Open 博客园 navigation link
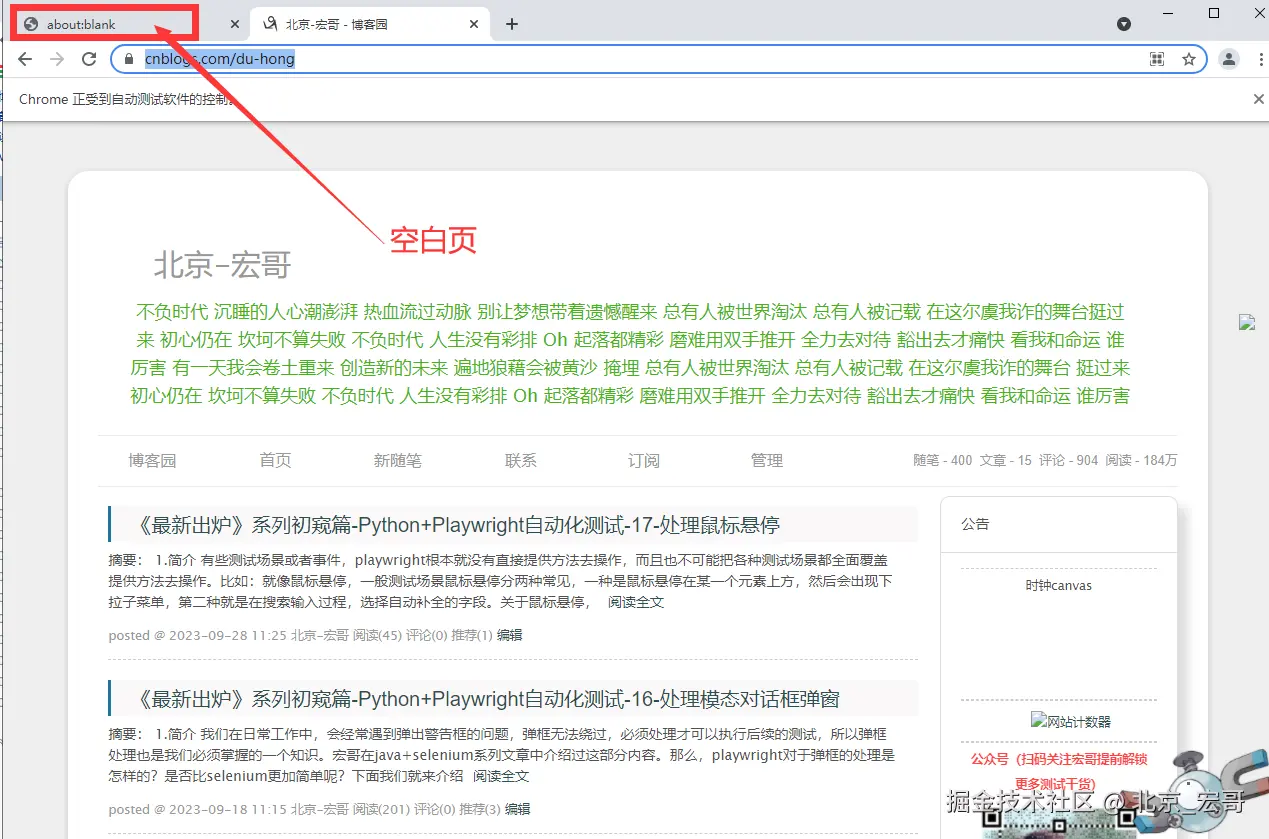The image size is (1269, 839). point(152,461)
